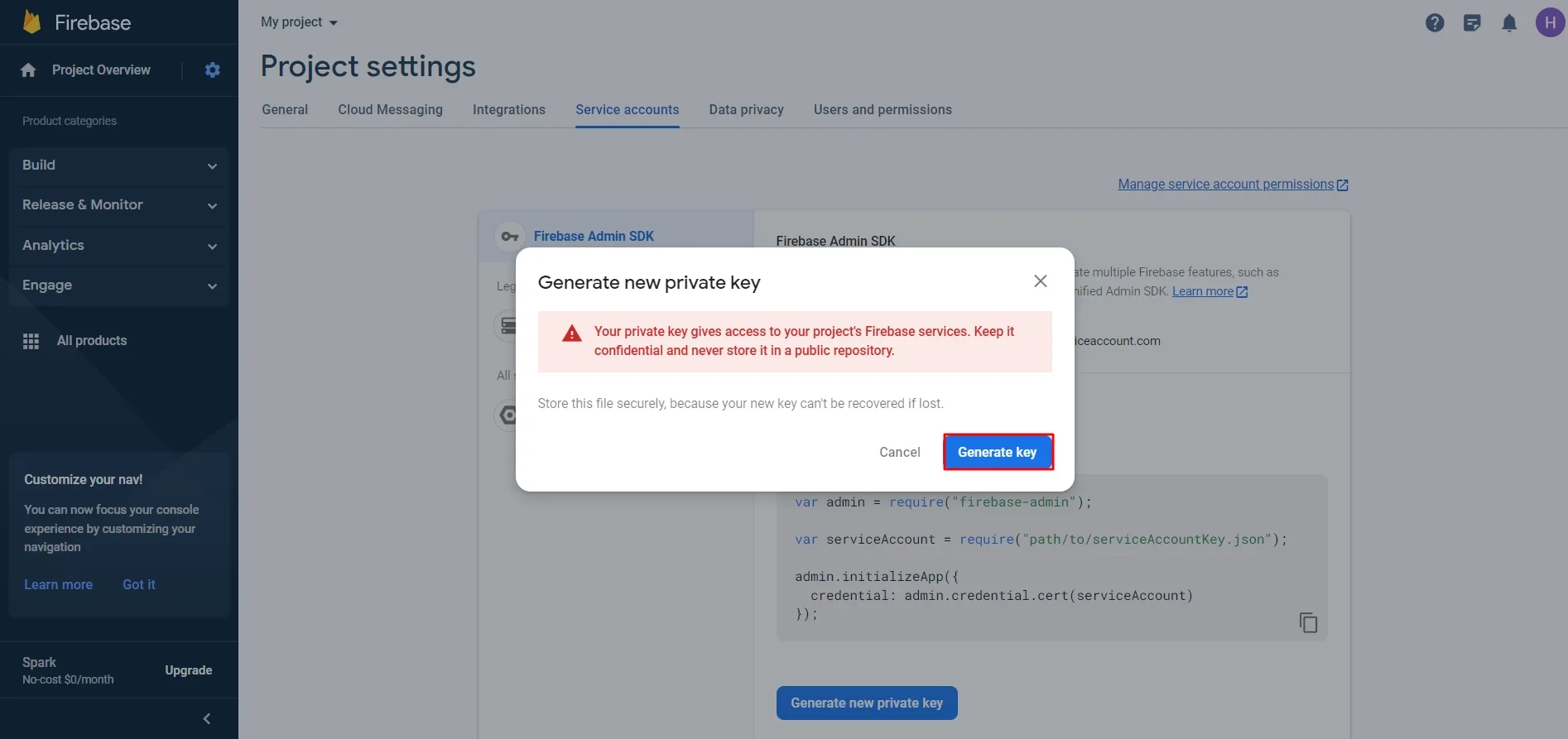Switch to the Cloud Messaging tab
The width and height of the screenshot is (1568, 739).
(390, 110)
